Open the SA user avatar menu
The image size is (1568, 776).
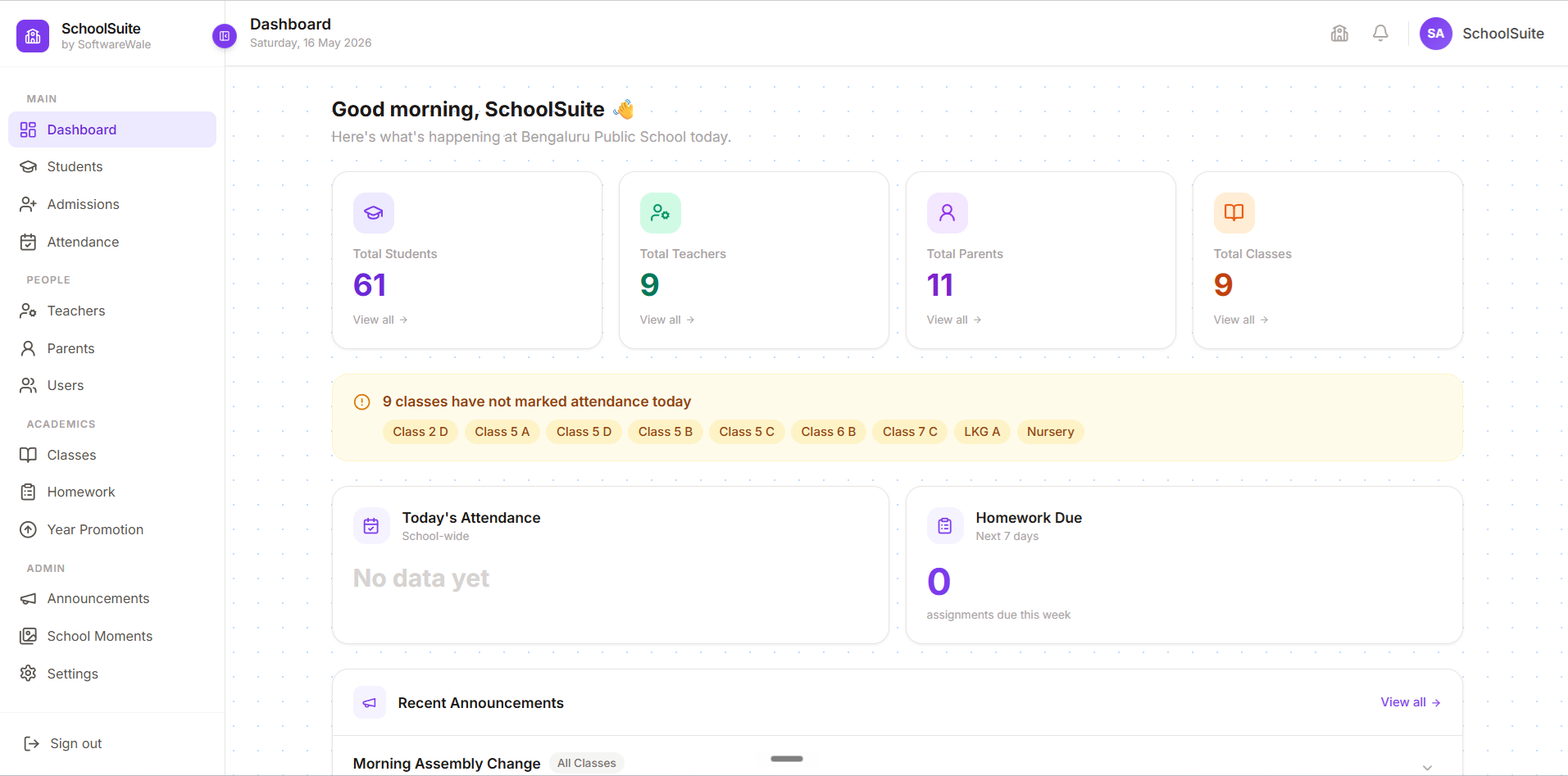pos(1435,34)
